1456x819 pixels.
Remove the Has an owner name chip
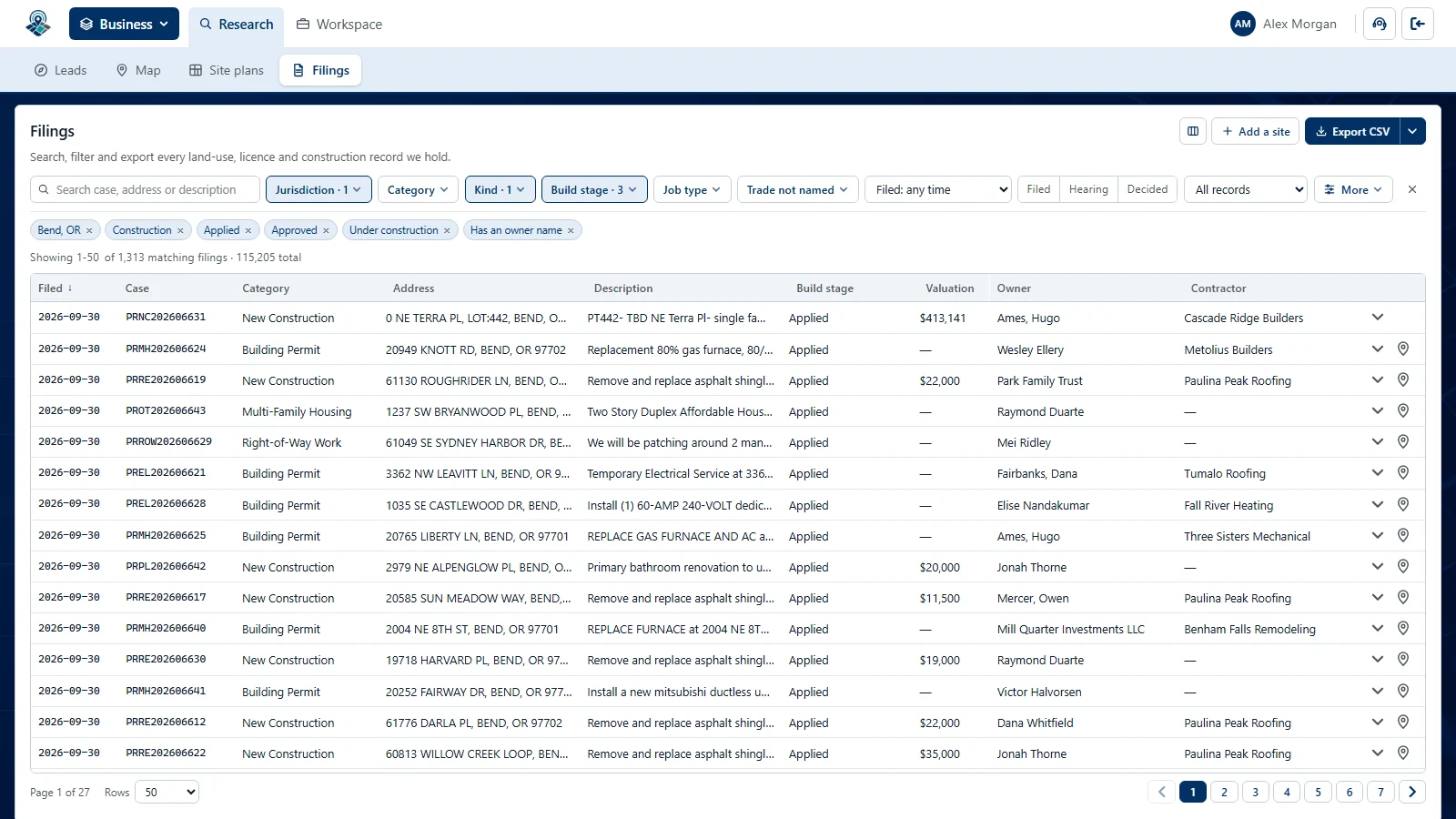(571, 230)
